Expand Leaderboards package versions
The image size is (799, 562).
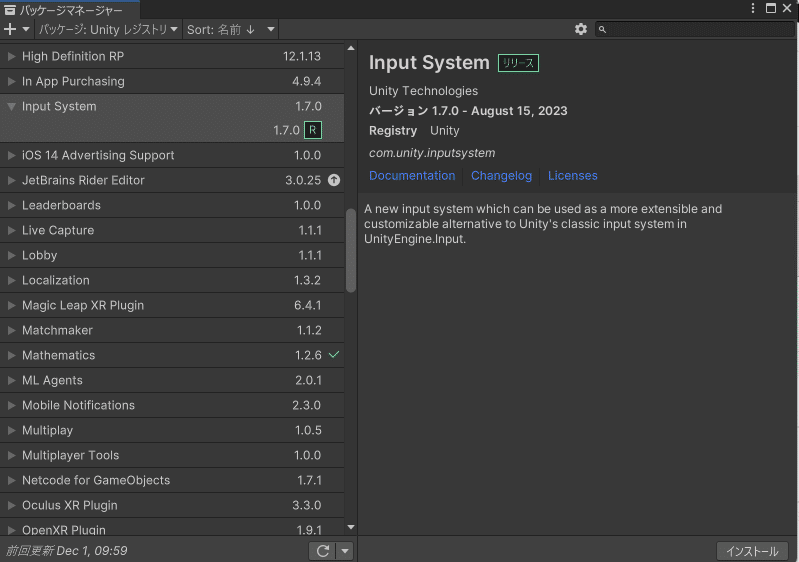click(x=11, y=205)
